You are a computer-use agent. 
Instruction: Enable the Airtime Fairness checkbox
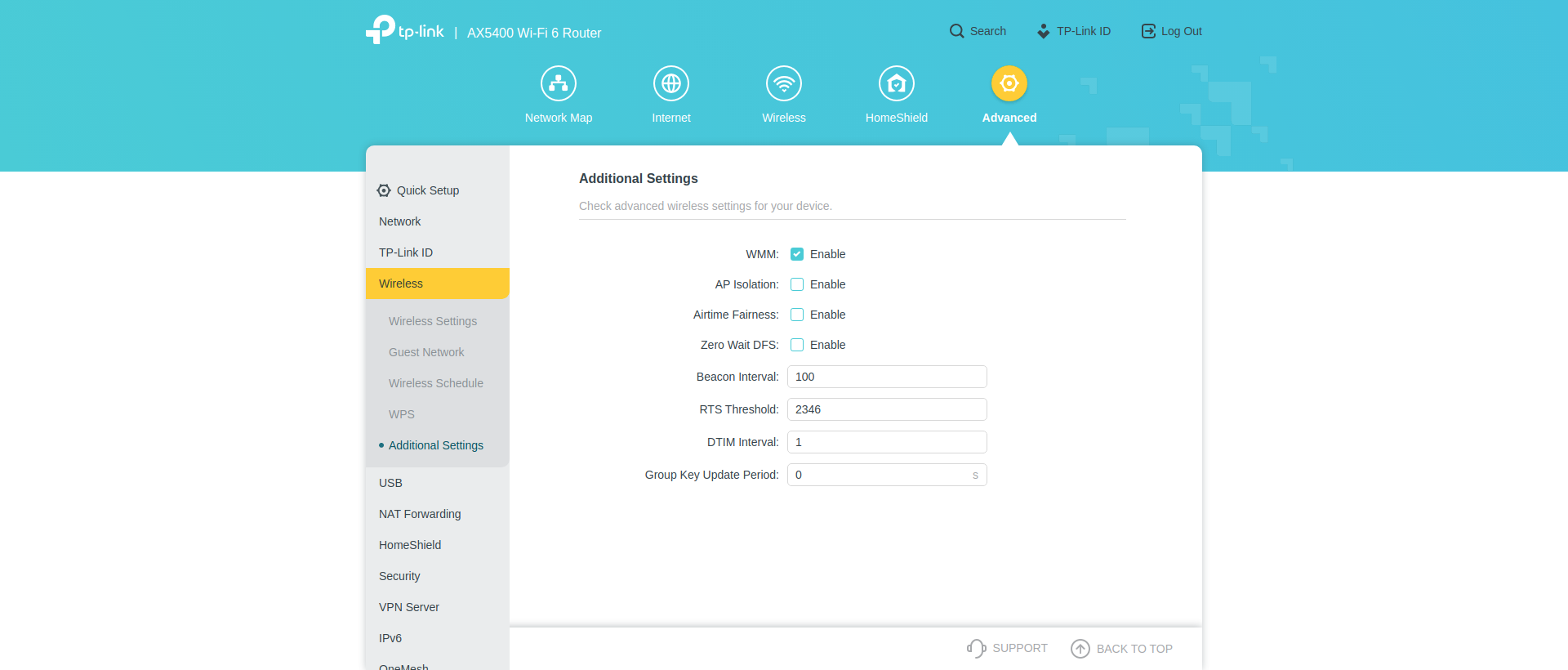coord(797,315)
